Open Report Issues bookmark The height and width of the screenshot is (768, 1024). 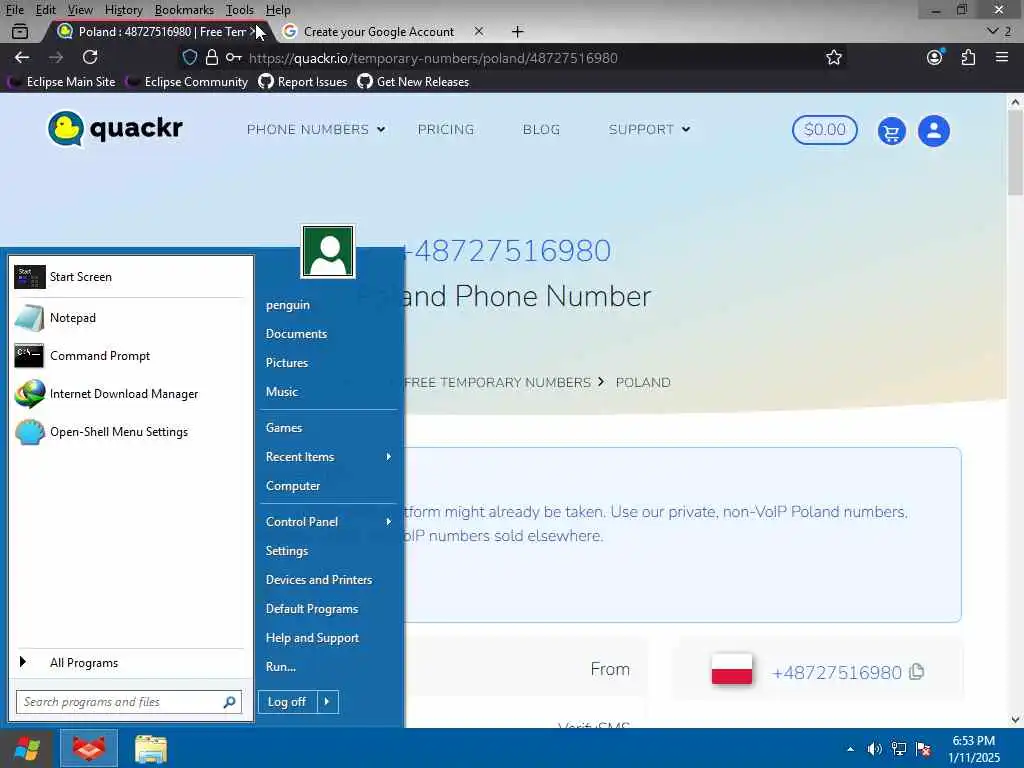click(x=304, y=82)
